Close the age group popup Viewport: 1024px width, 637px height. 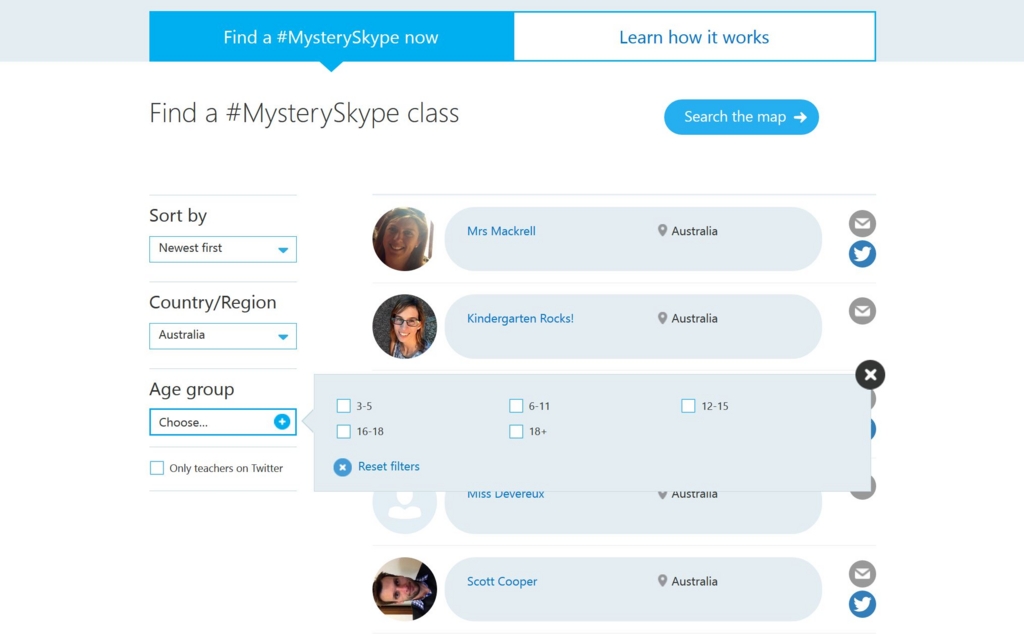(x=870, y=374)
